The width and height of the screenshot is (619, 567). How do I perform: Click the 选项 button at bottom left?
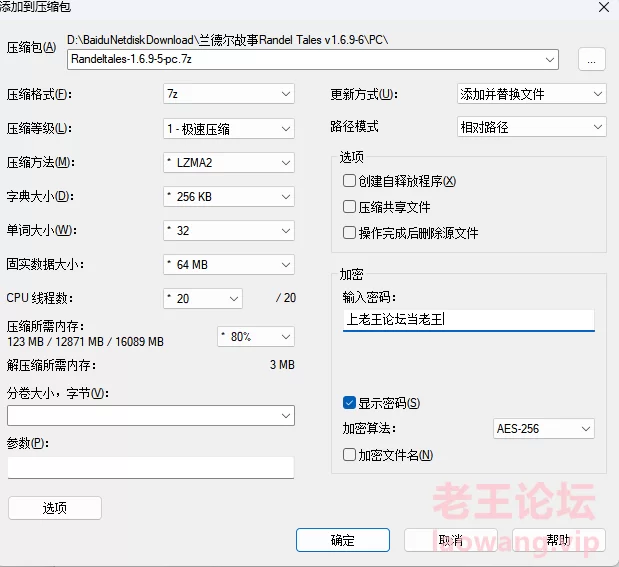coord(55,508)
